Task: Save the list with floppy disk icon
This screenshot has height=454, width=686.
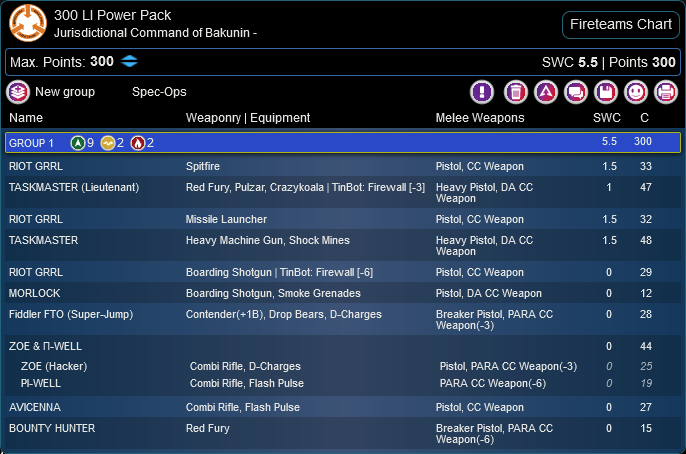Action: coord(606,92)
